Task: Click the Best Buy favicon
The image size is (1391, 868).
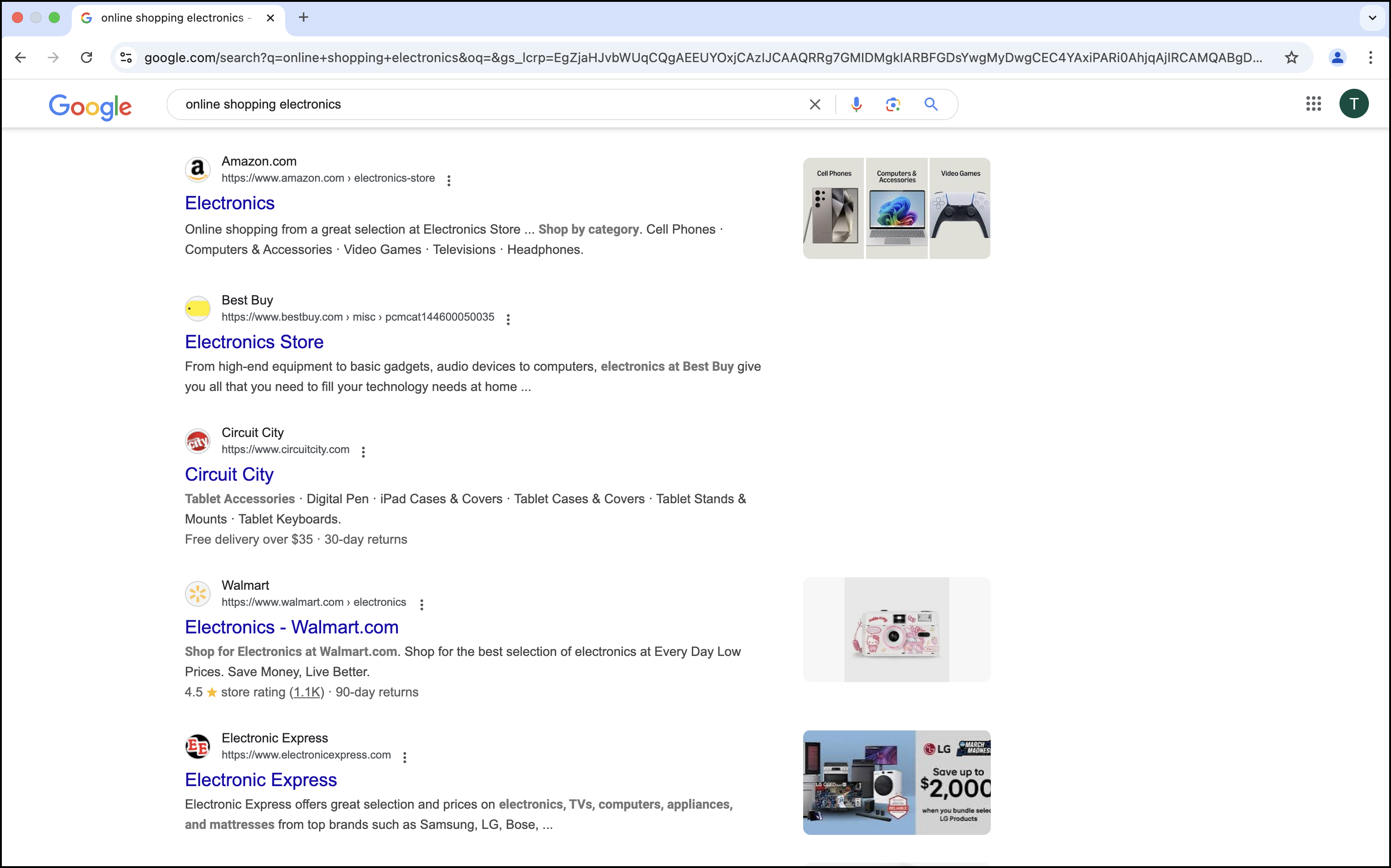Action: coord(197,308)
